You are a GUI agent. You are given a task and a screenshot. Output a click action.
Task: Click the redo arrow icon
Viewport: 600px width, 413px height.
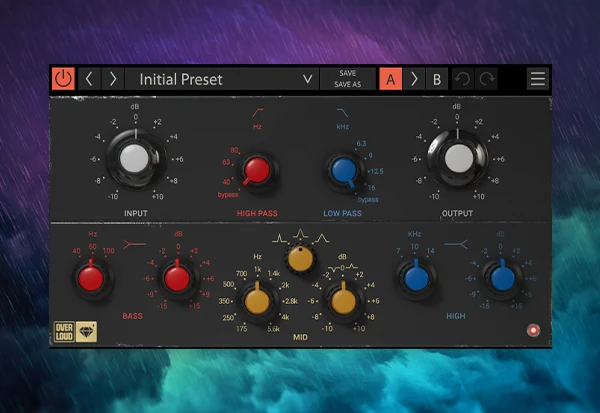point(486,79)
